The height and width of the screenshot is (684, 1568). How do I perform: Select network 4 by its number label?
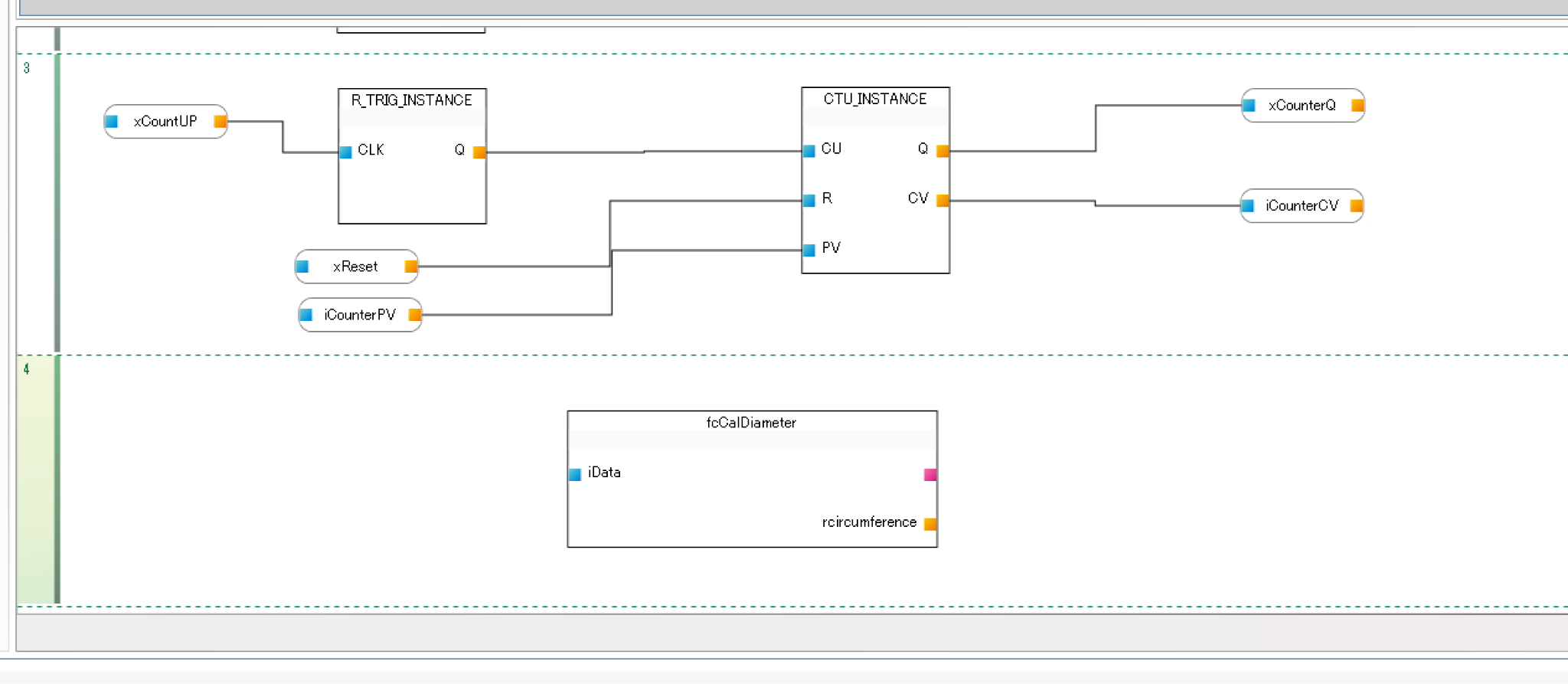[27, 369]
